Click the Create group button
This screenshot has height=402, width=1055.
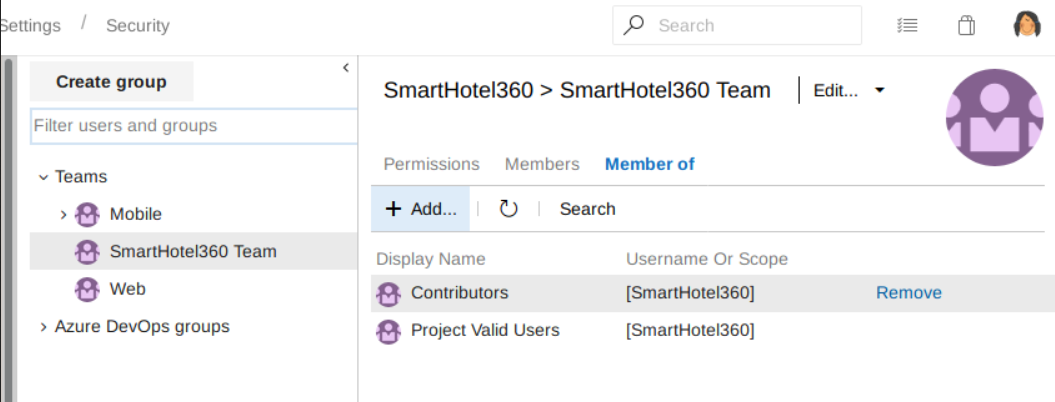111,82
